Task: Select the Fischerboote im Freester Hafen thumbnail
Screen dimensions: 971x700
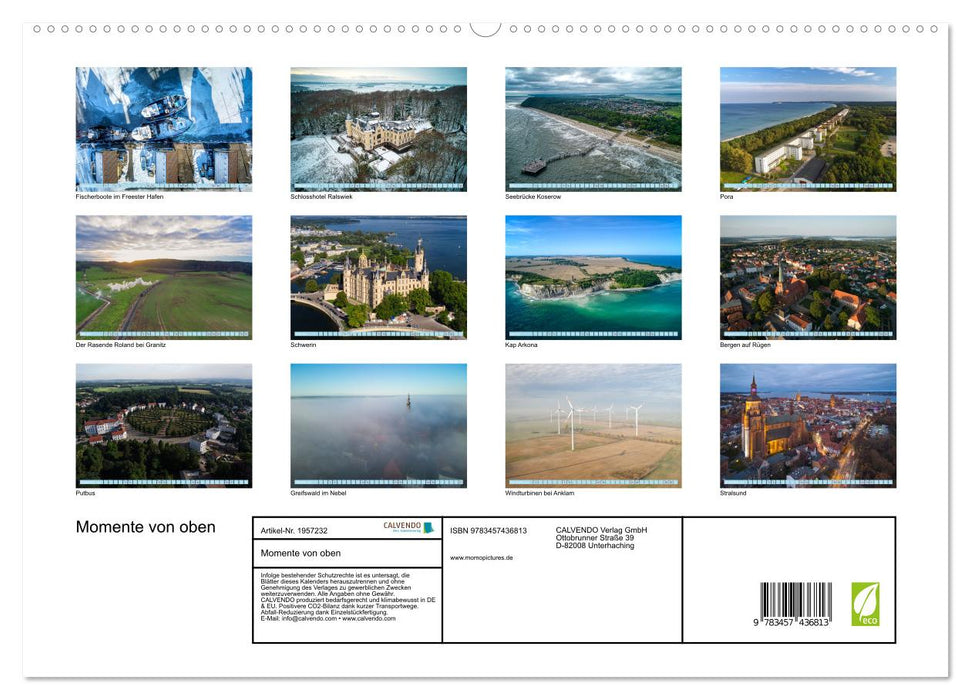Action: 163,129
